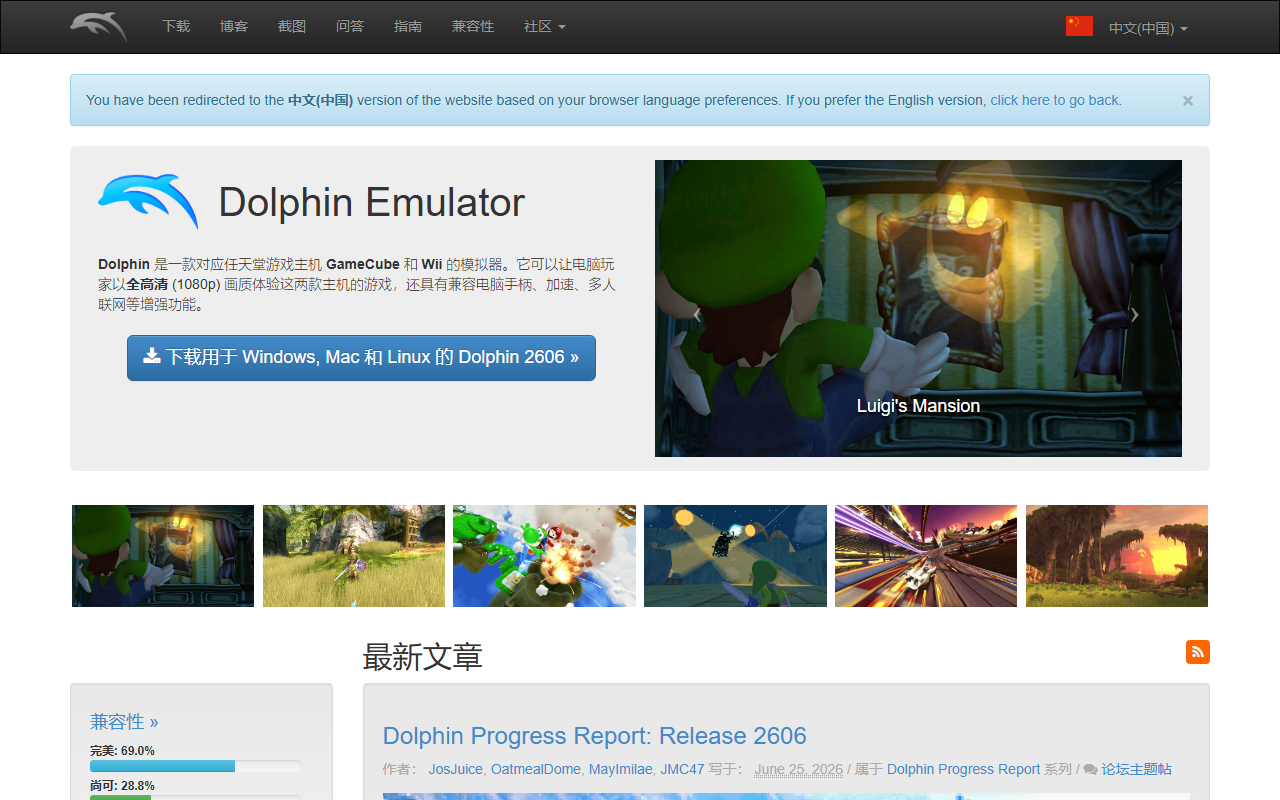Expand the 社区 dropdown menu

[545, 27]
